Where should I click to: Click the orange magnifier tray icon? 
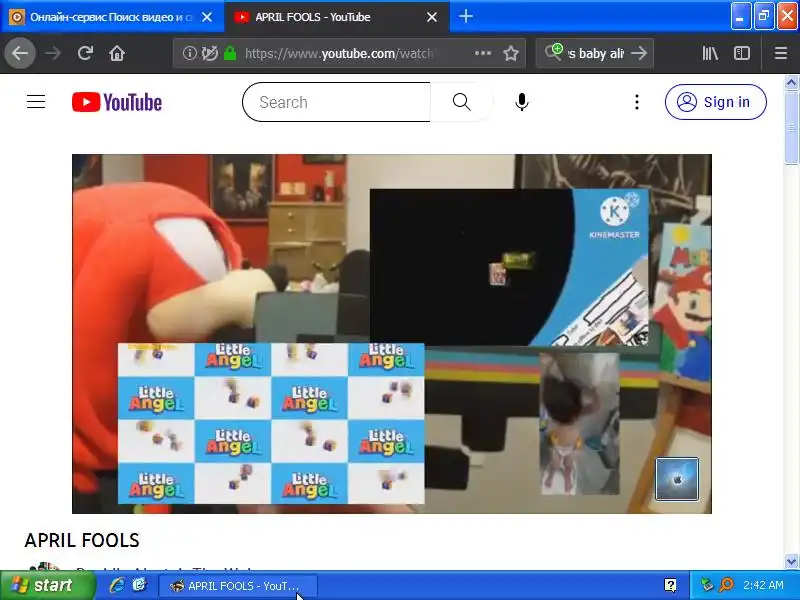(726, 585)
